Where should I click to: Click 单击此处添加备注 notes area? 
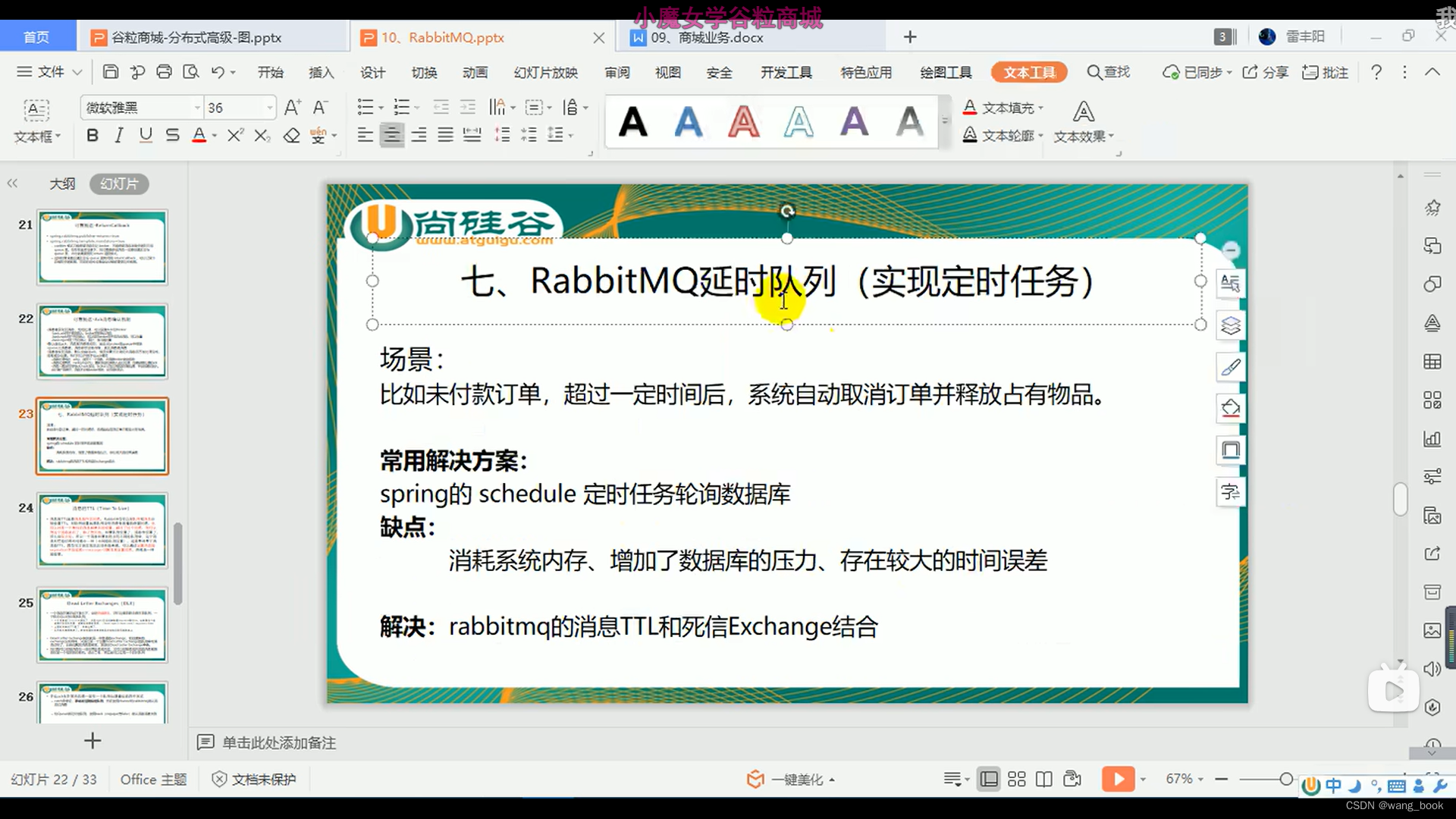click(x=278, y=742)
